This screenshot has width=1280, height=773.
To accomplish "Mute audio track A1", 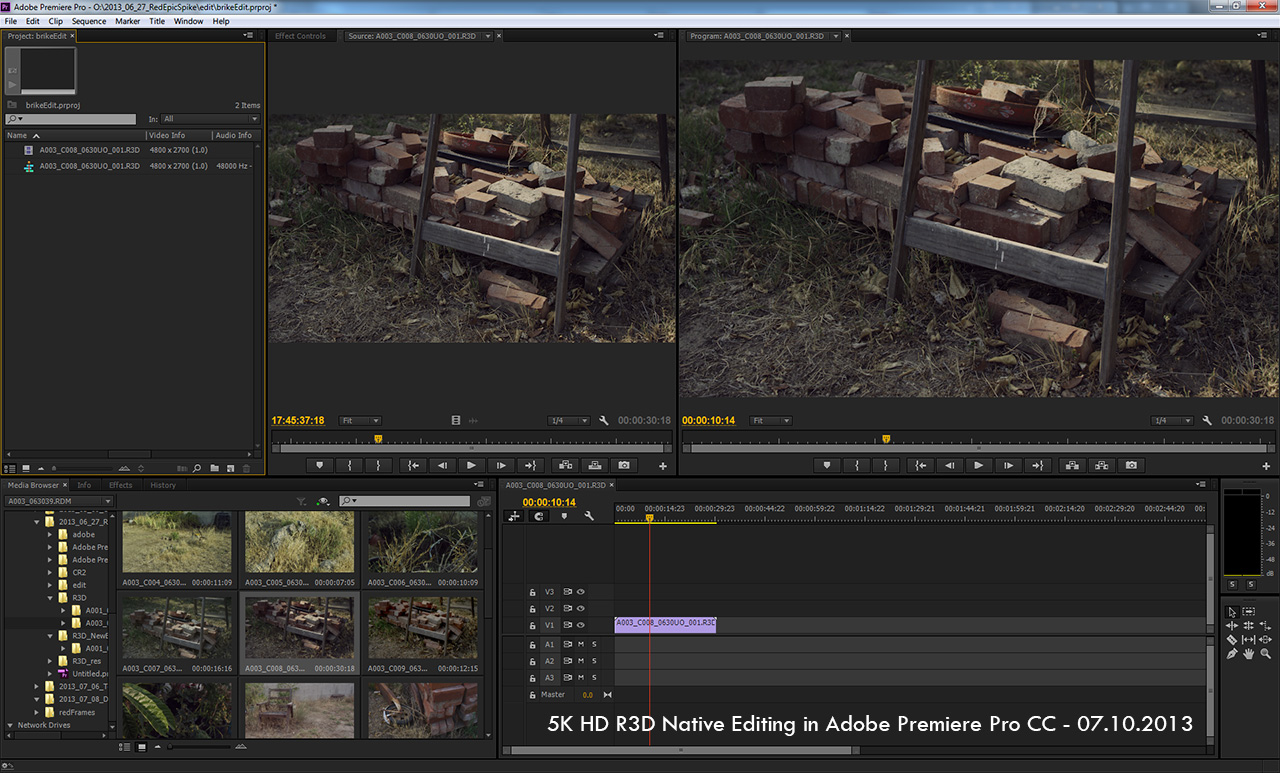I will tap(581, 644).
